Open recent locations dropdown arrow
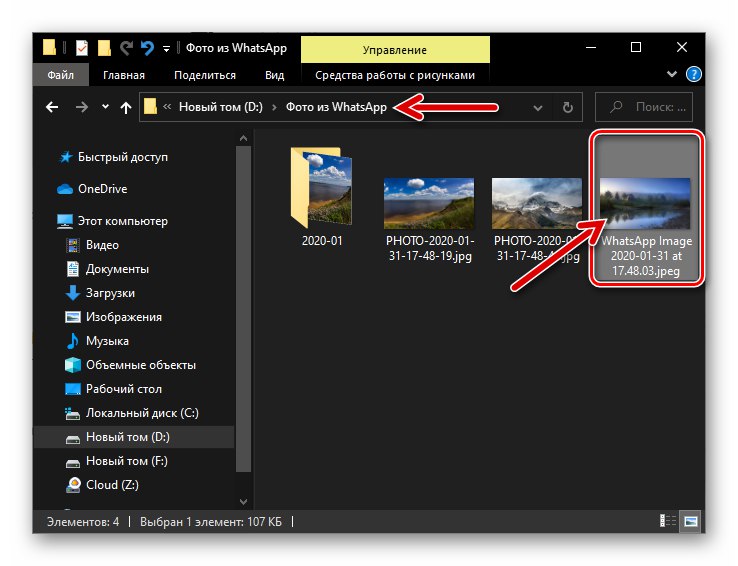Viewport: 738px width, 566px height. tap(105, 107)
